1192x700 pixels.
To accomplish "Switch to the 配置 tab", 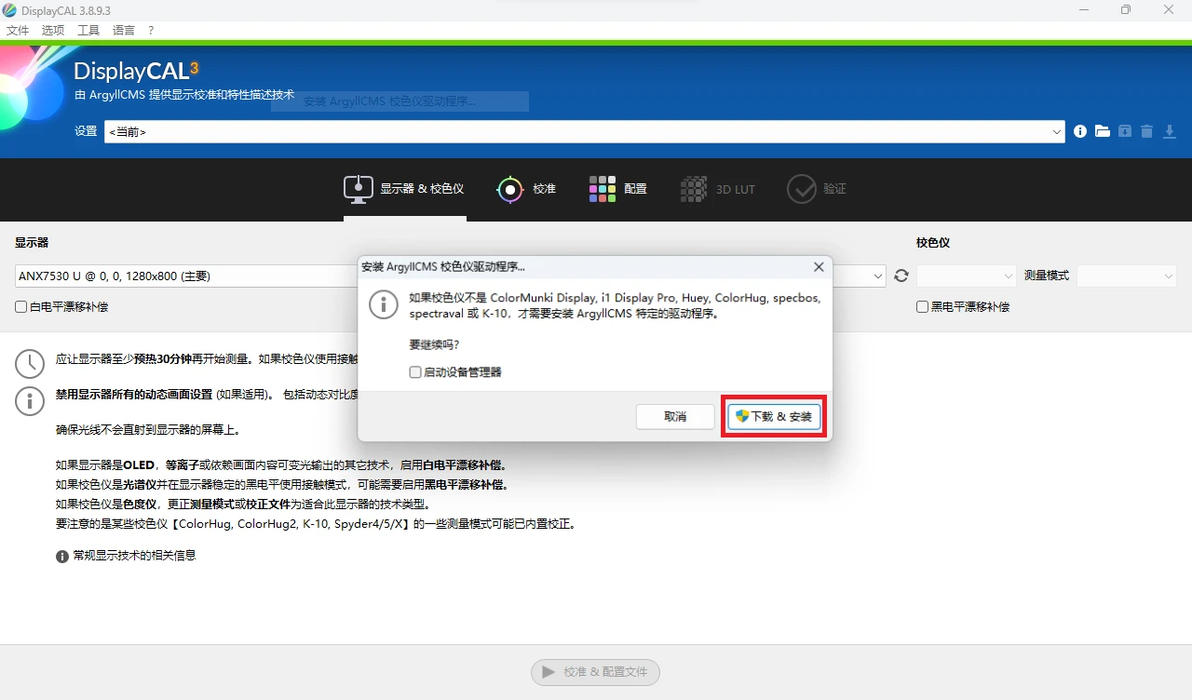I will [x=618, y=188].
